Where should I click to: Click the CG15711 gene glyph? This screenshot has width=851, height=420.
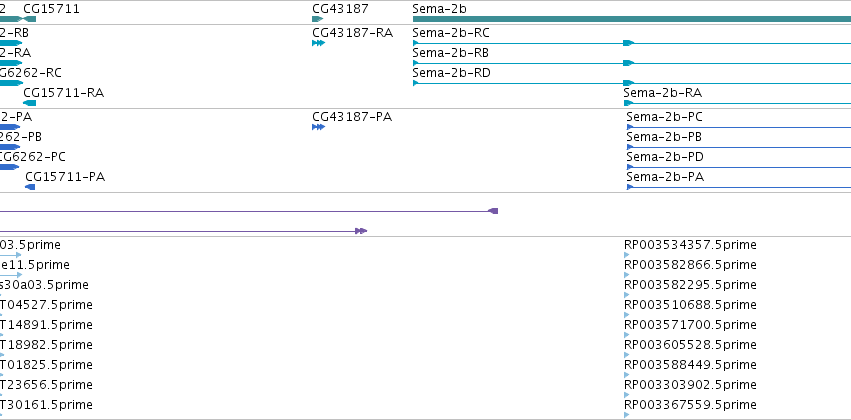point(30,19)
